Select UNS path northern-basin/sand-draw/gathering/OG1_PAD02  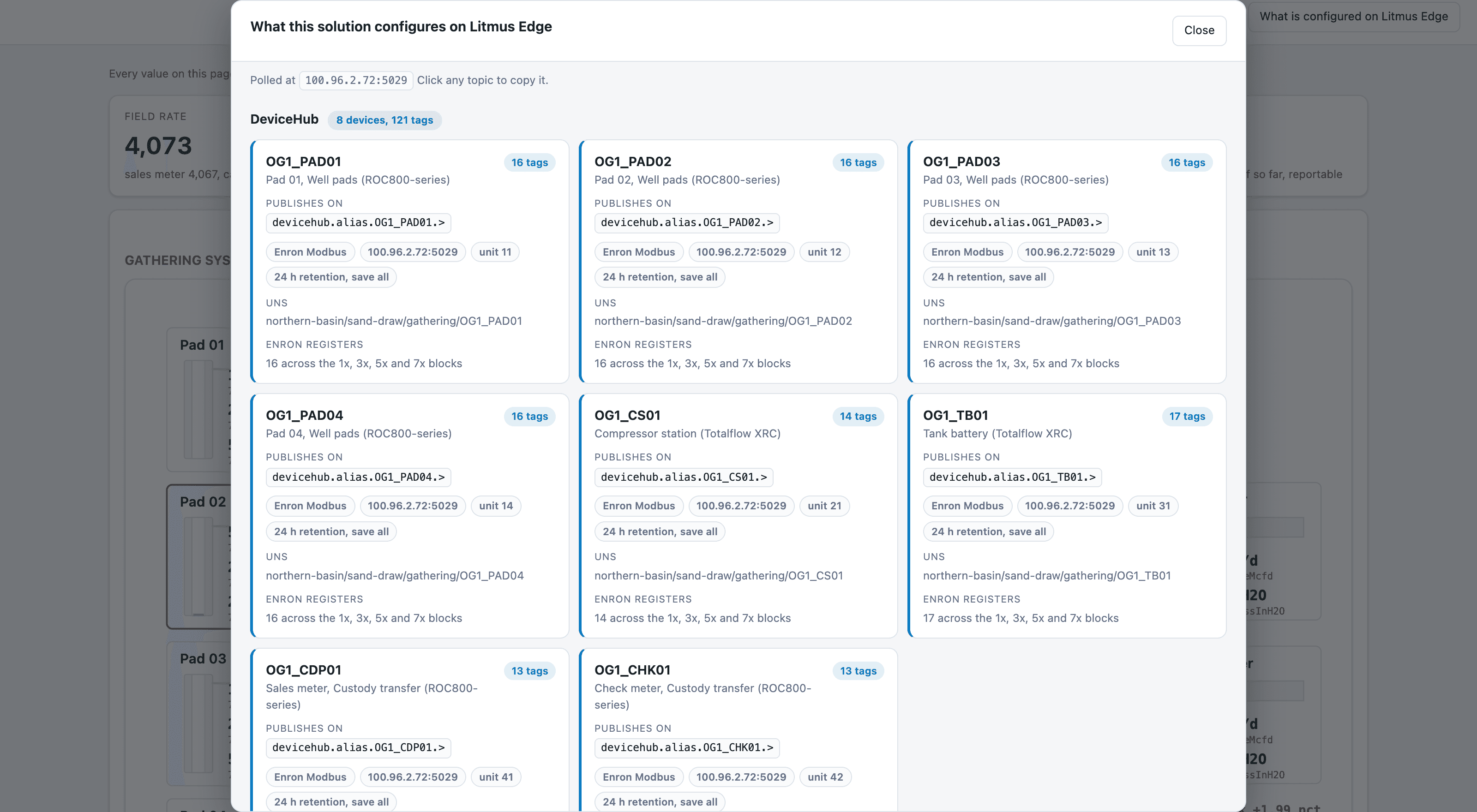(x=723, y=321)
